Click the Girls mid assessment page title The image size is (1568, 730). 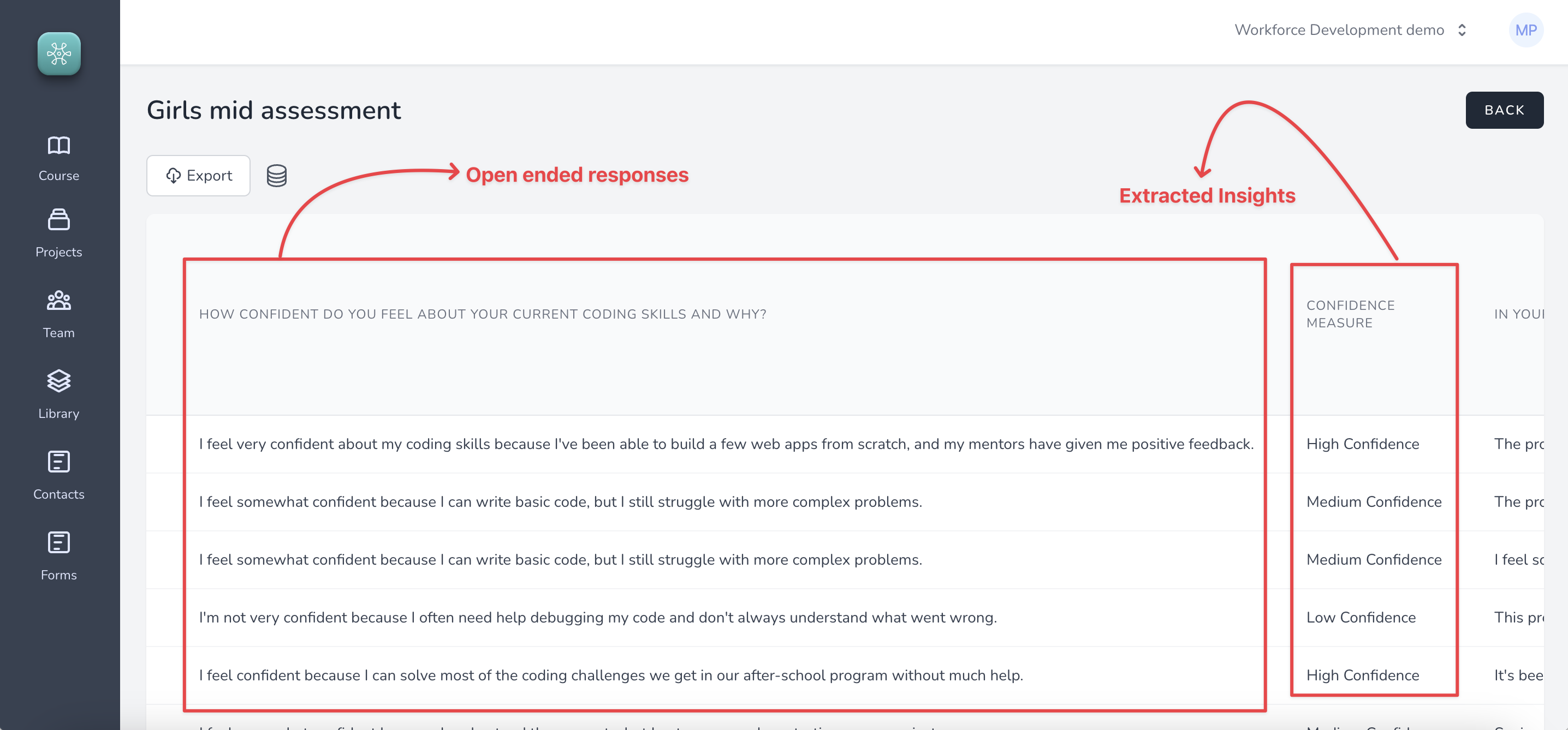coord(274,111)
